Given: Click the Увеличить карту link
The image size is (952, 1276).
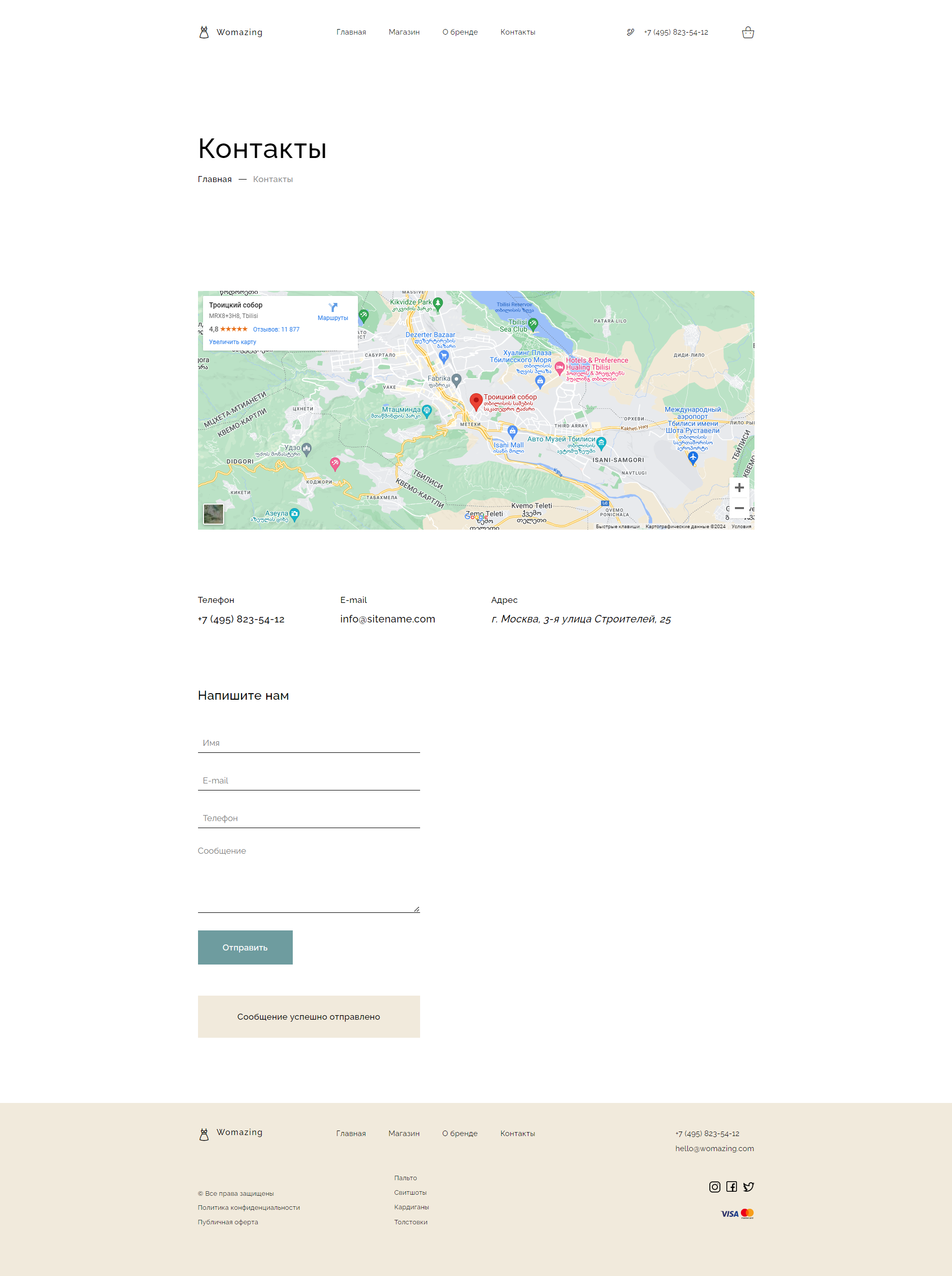Looking at the screenshot, I should click(232, 342).
